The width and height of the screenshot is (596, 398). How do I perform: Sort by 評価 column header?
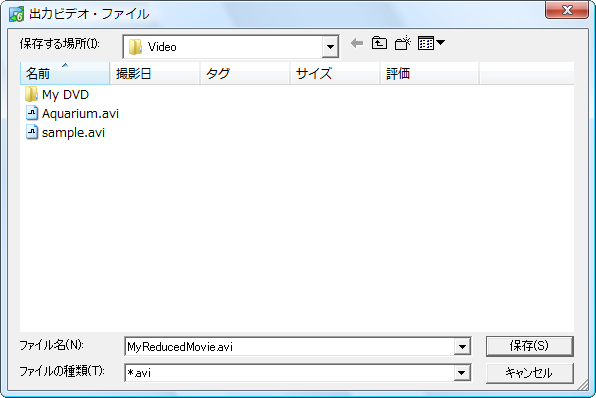click(x=430, y=73)
